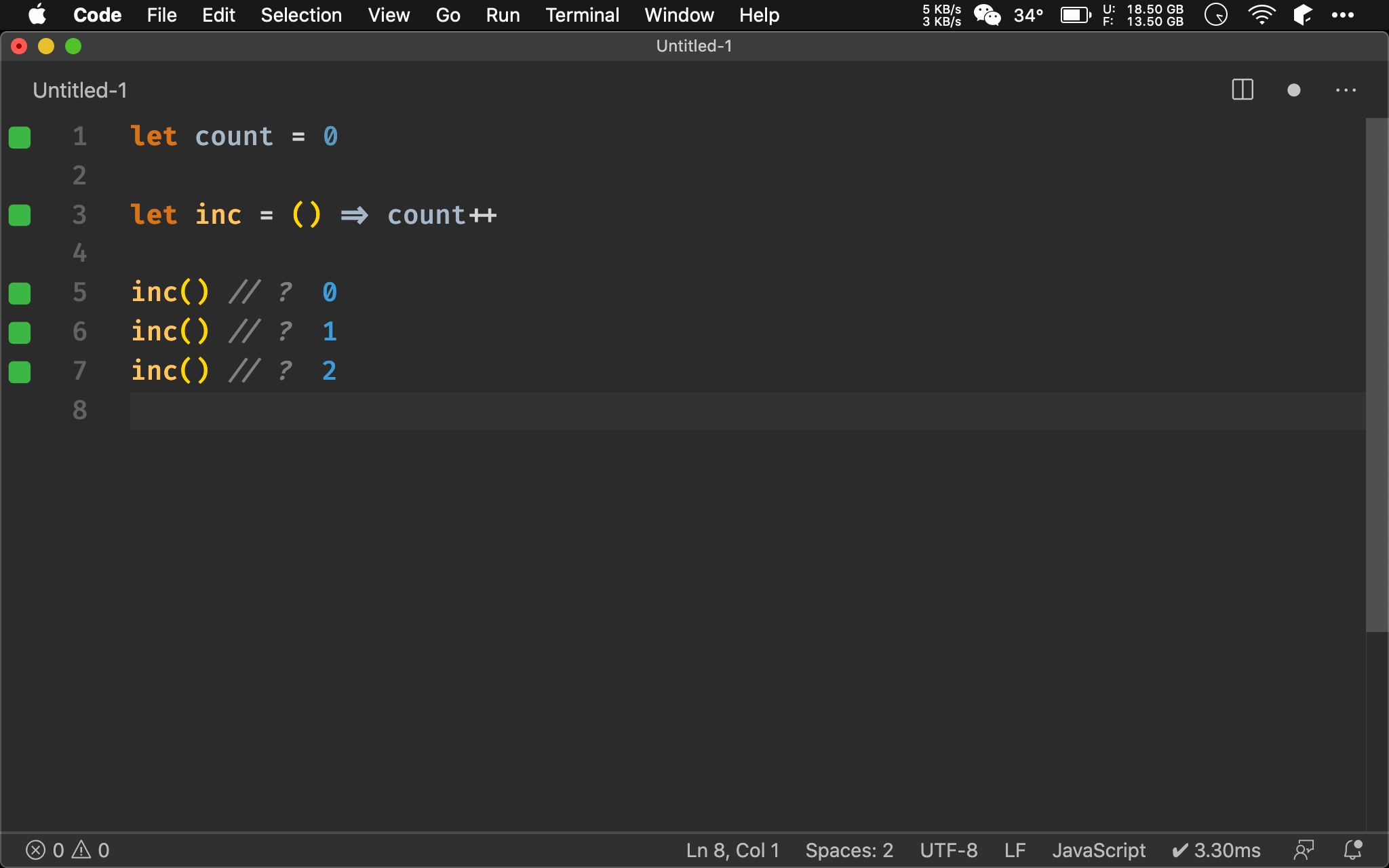This screenshot has width=1389, height=868.
Task: Open the editor More Actions ellipsis
Action: (x=1346, y=90)
